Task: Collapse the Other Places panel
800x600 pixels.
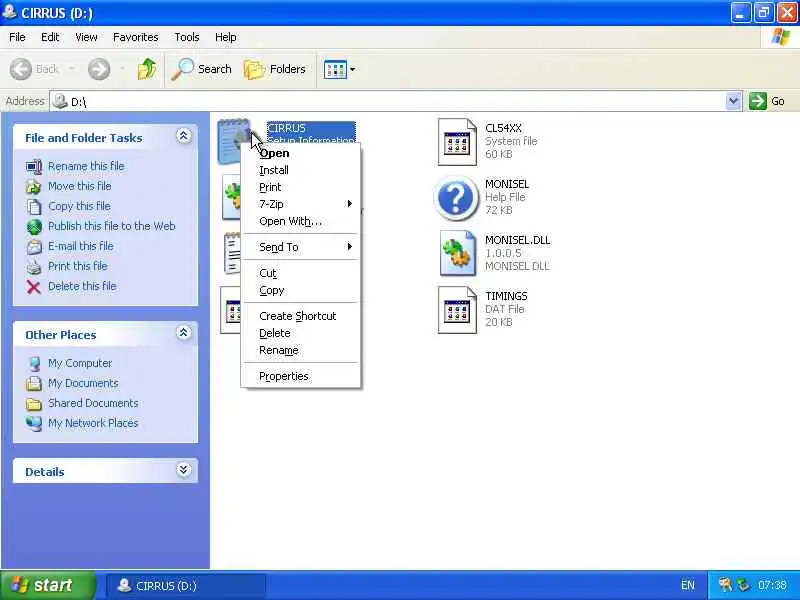Action: [184, 333]
